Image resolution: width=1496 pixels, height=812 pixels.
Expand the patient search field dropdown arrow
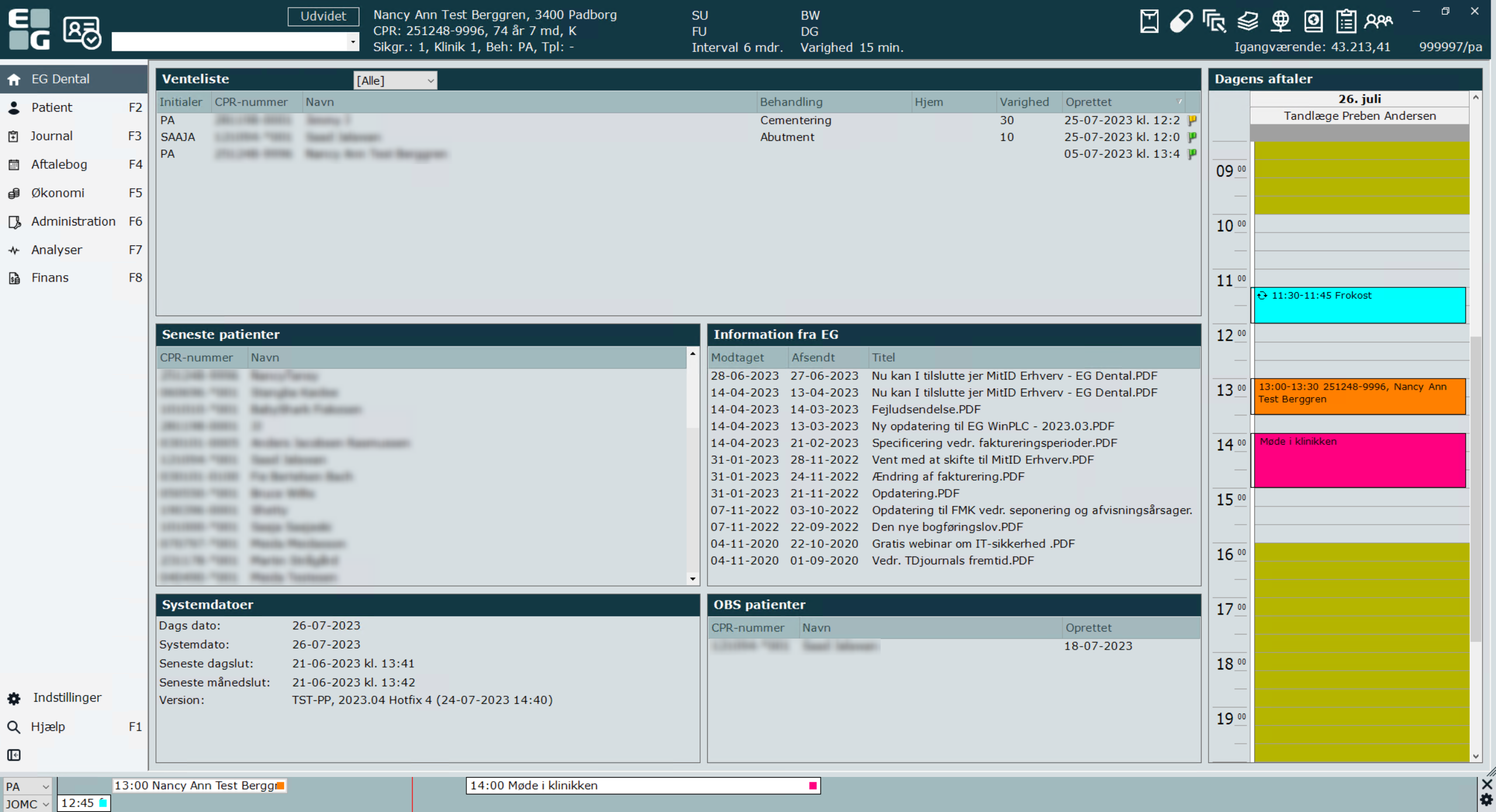[353, 42]
